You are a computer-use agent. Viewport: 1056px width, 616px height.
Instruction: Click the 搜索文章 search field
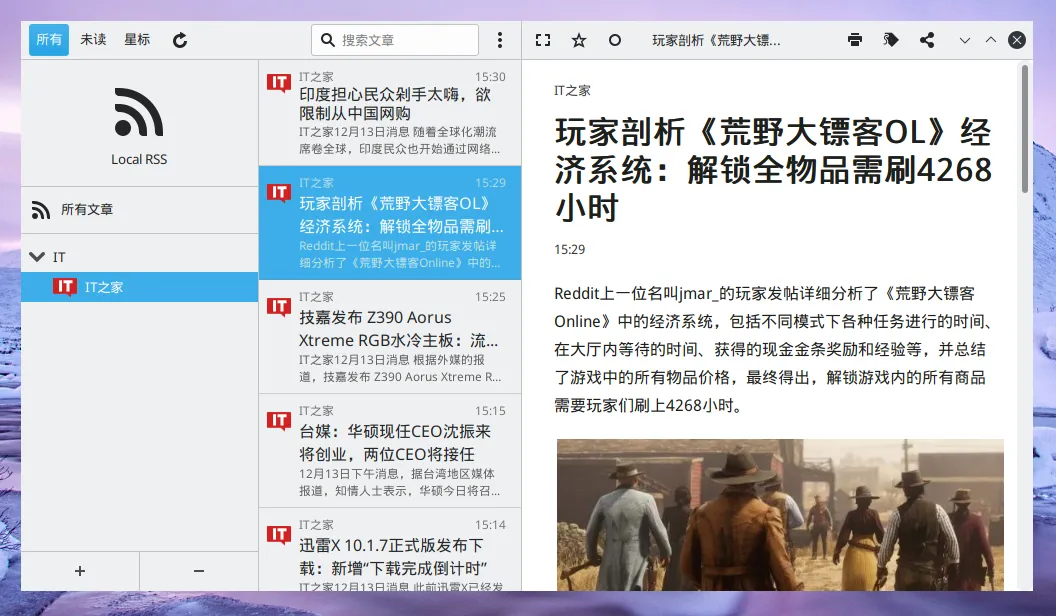click(x=405, y=40)
